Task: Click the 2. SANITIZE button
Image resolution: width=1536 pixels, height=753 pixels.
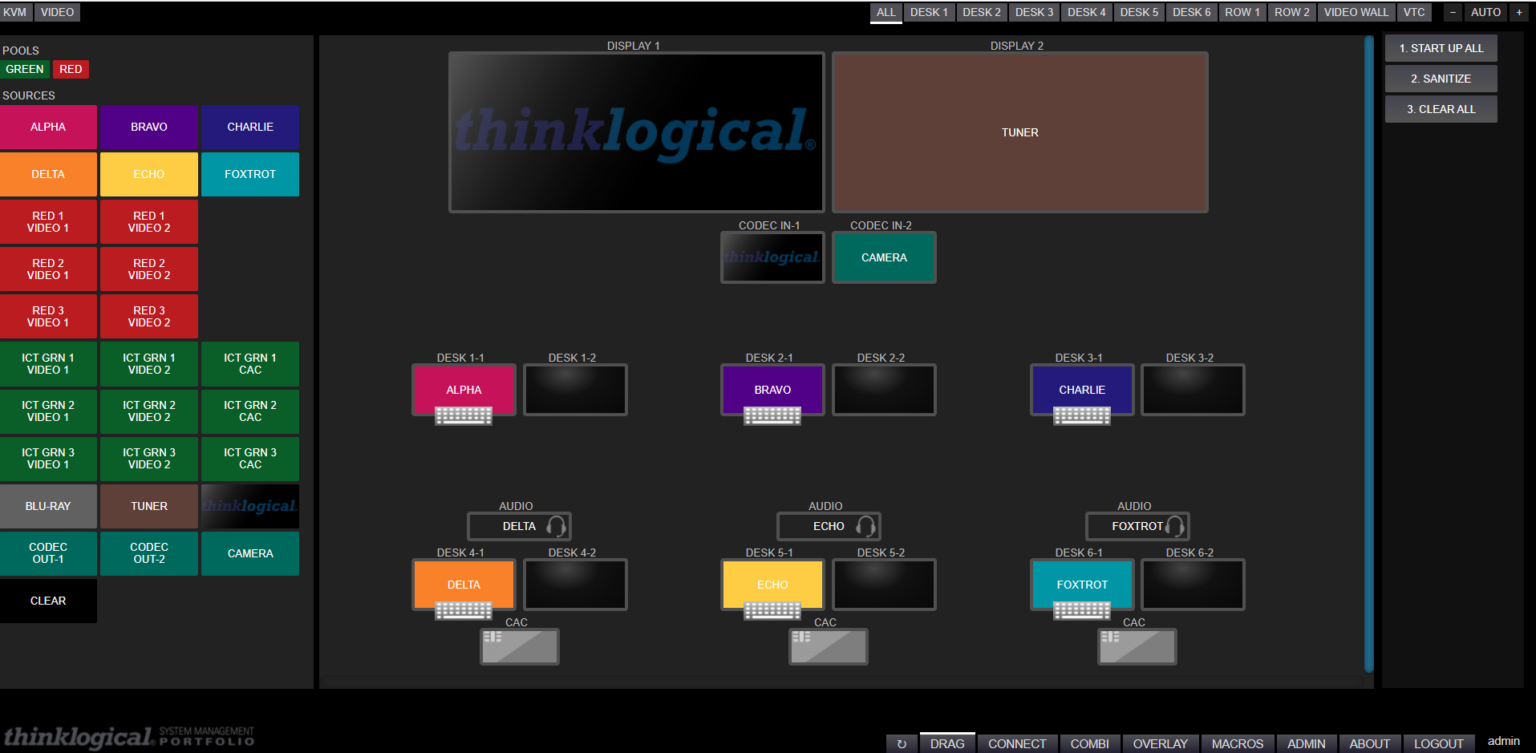Action: click(1441, 78)
